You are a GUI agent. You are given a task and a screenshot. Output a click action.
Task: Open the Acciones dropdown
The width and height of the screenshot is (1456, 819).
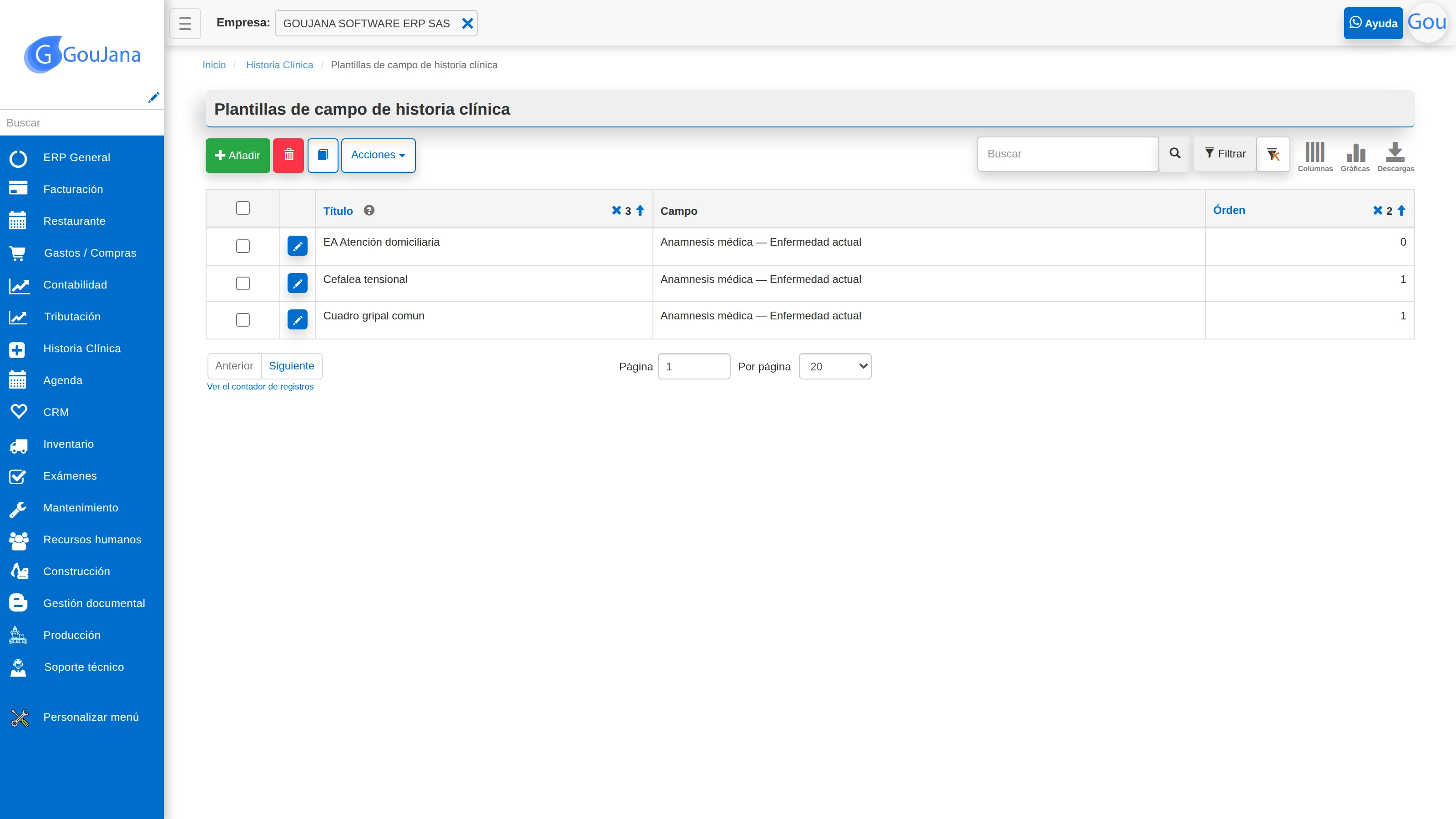pos(378,155)
